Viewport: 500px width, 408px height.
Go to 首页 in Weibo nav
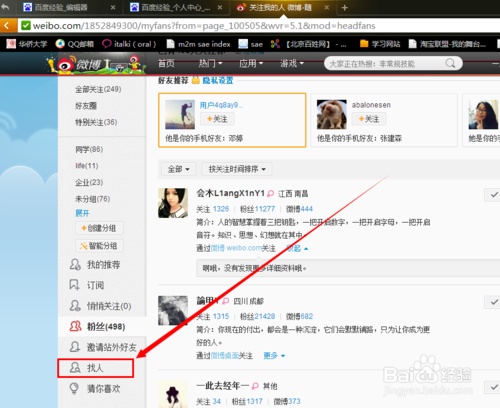[166, 63]
